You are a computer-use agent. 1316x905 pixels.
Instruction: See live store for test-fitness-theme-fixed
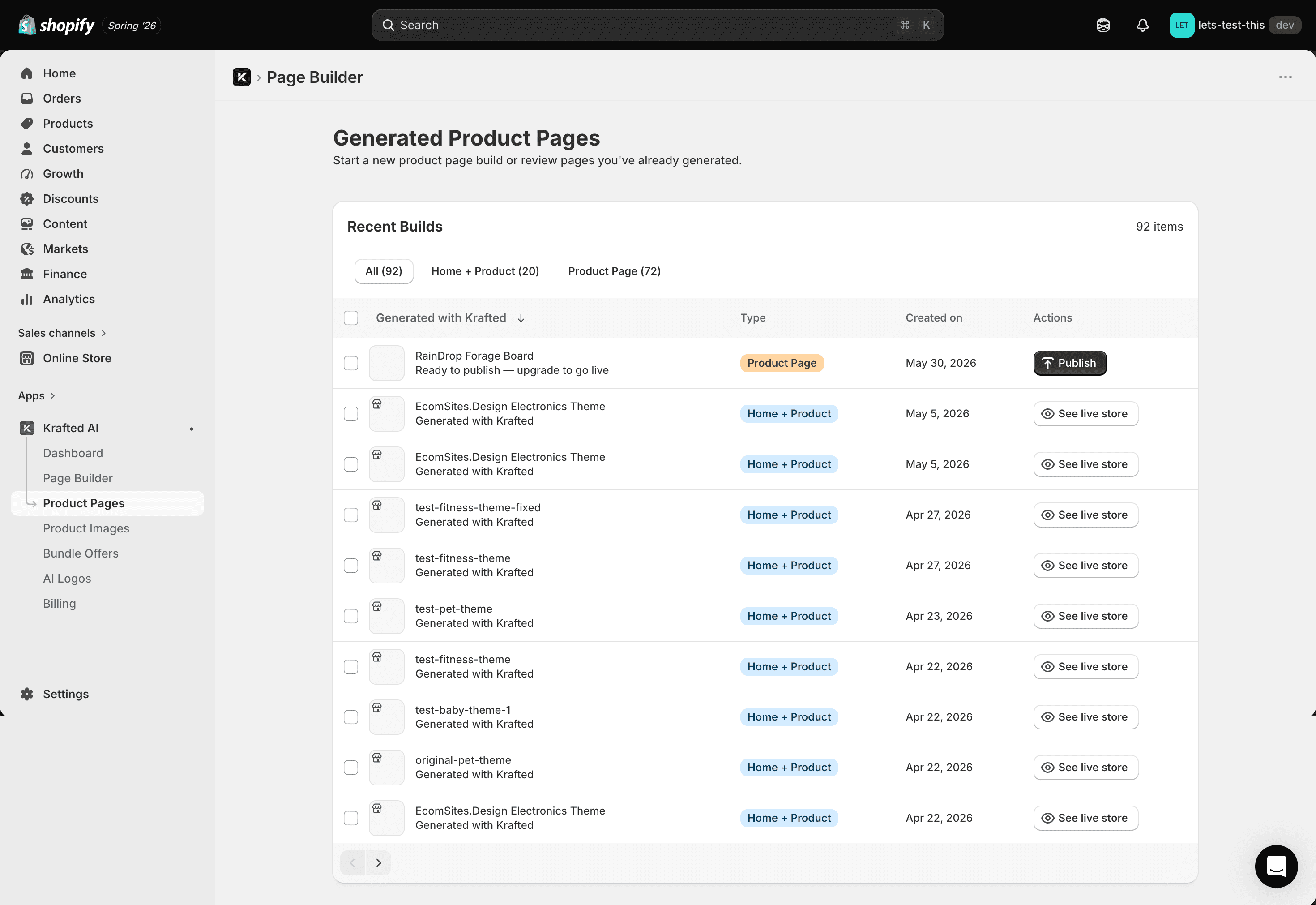pos(1085,515)
